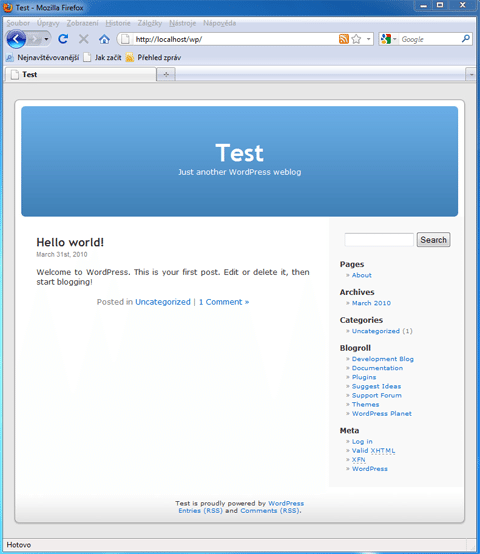Image resolution: width=480 pixels, height=554 pixels.
Task: Open the Přehled zpráv feed bookmark
Action: pyautogui.click(x=154, y=58)
